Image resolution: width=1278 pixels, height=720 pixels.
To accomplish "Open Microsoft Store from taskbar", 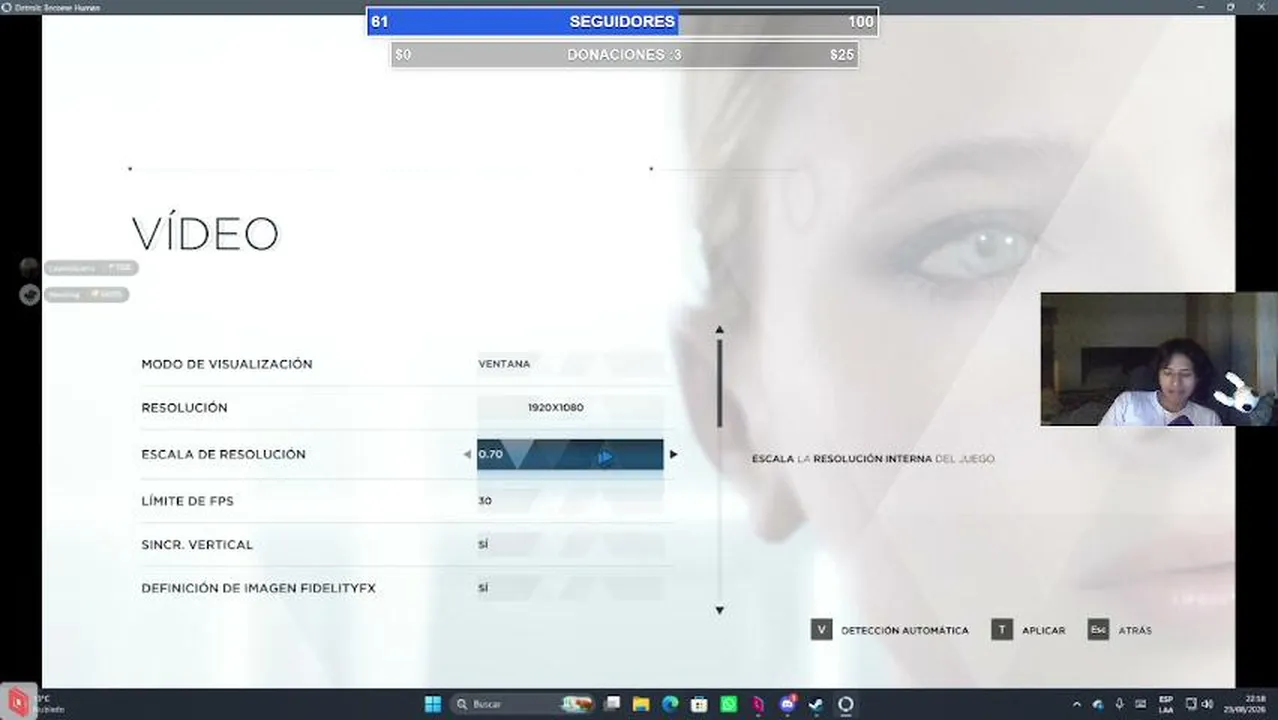I will click(700, 704).
